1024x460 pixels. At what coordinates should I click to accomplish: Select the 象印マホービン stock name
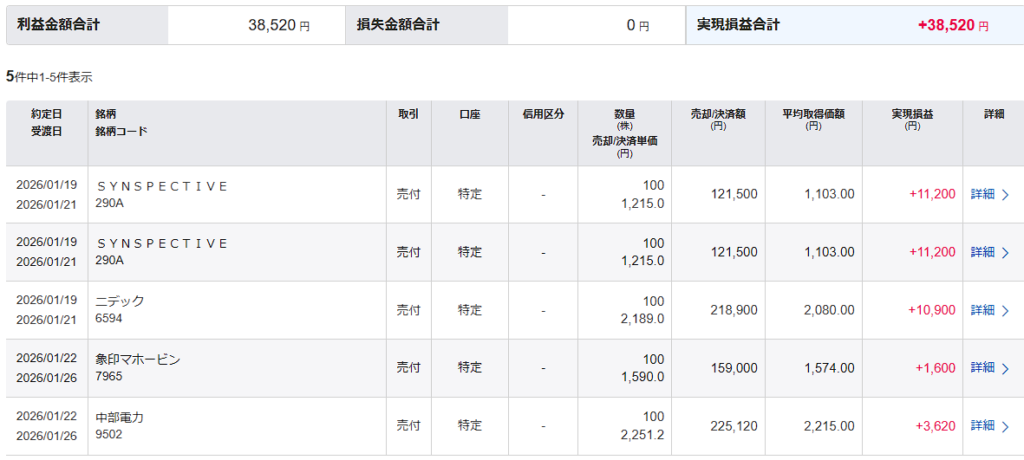point(138,359)
